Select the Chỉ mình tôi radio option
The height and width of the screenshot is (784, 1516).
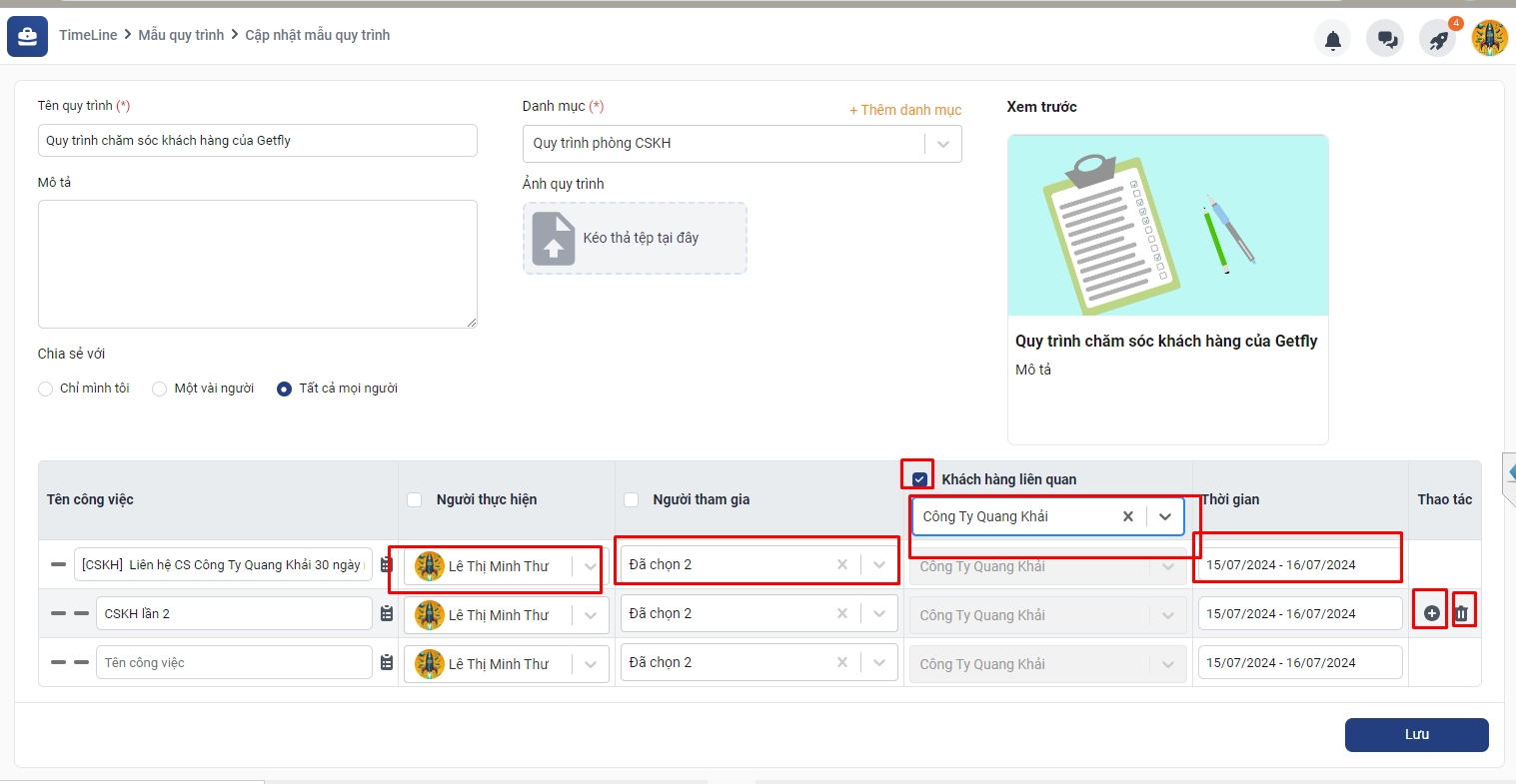pos(45,389)
